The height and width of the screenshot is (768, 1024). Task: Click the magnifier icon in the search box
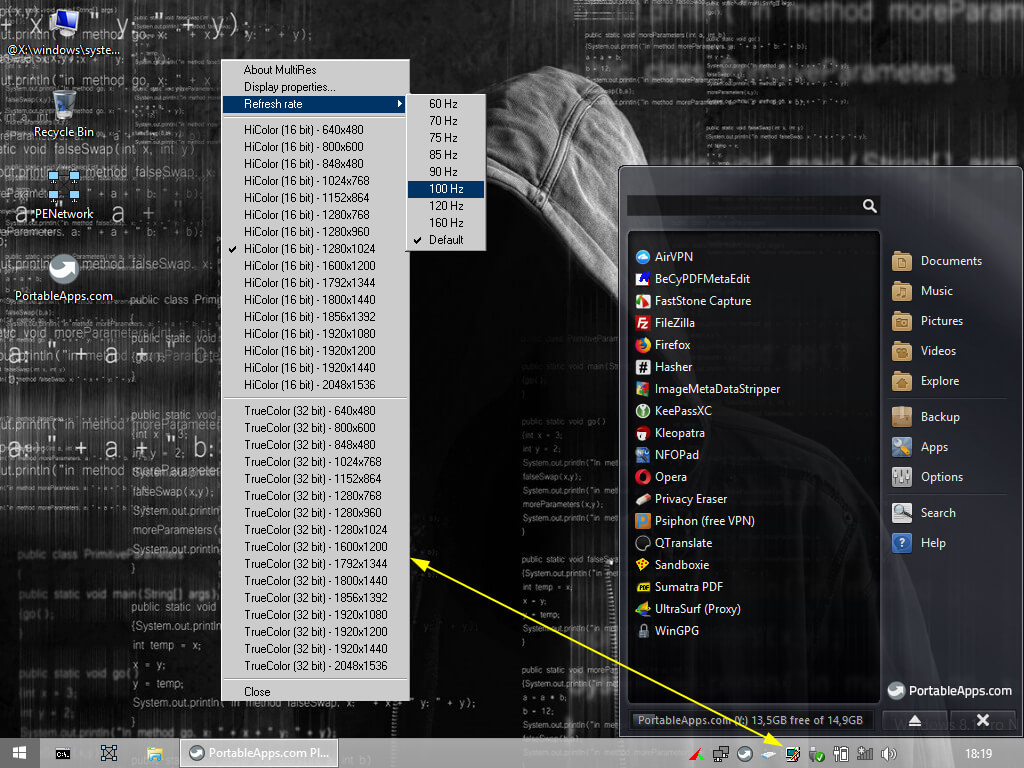click(869, 206)
